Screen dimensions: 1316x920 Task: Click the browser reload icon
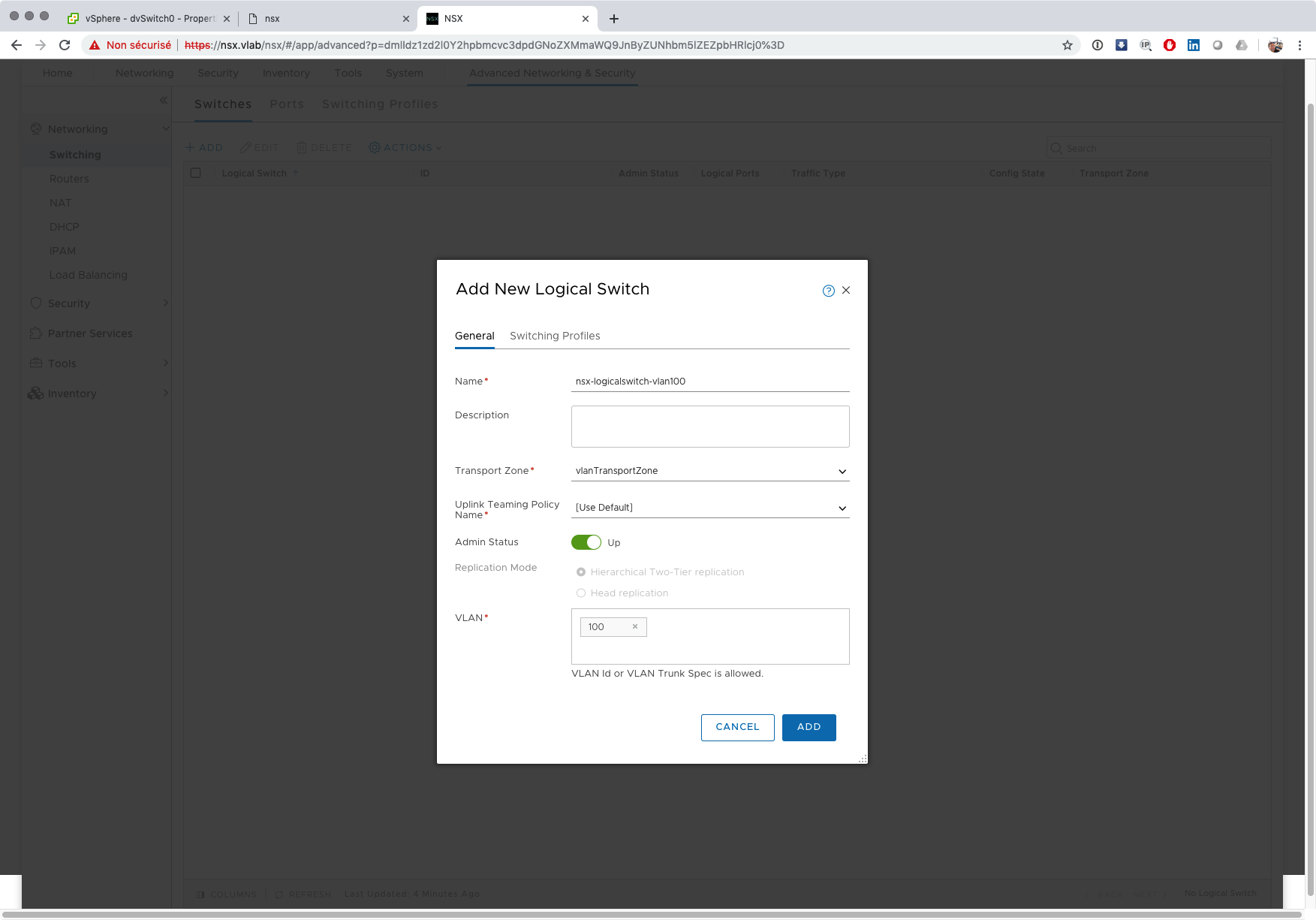(x=65, y=45)
